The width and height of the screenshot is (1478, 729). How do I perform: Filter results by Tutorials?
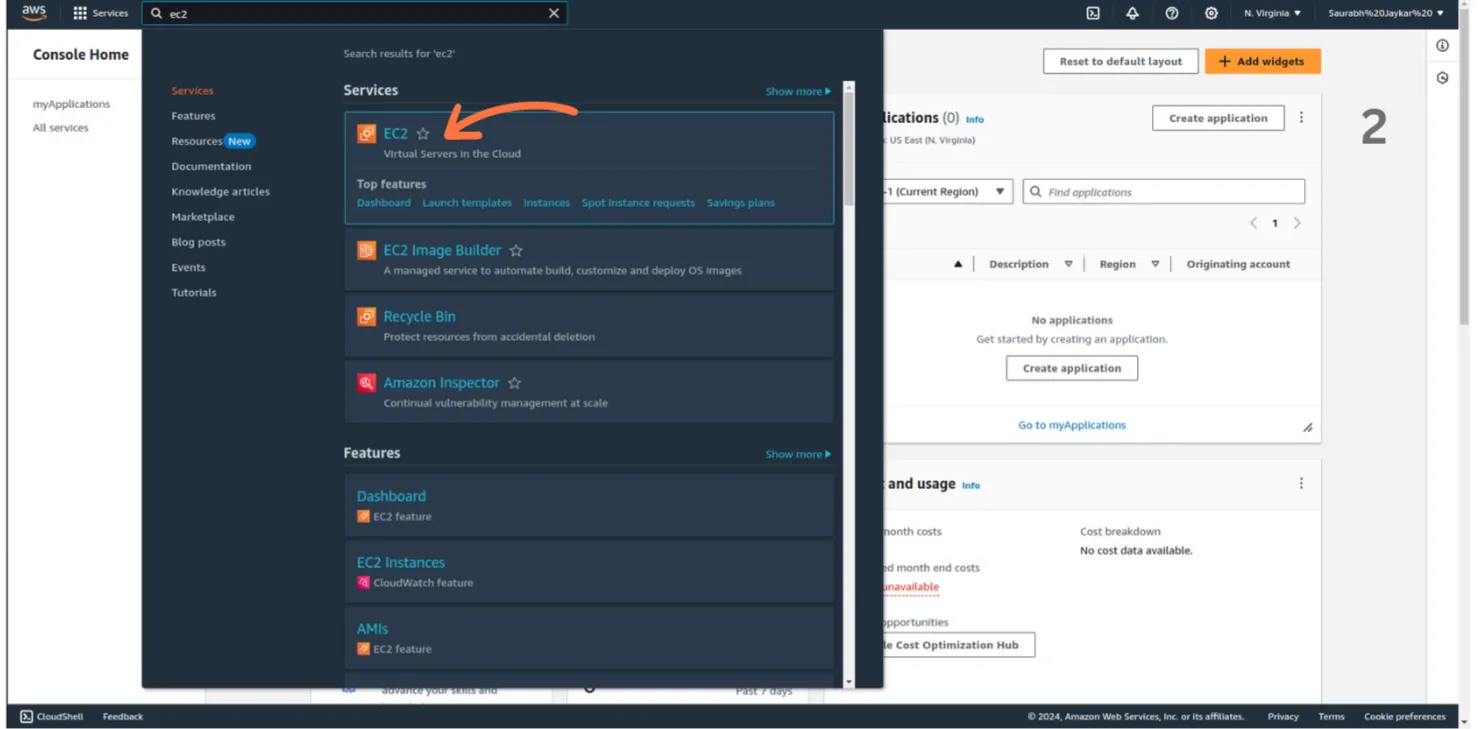point(194,292)
